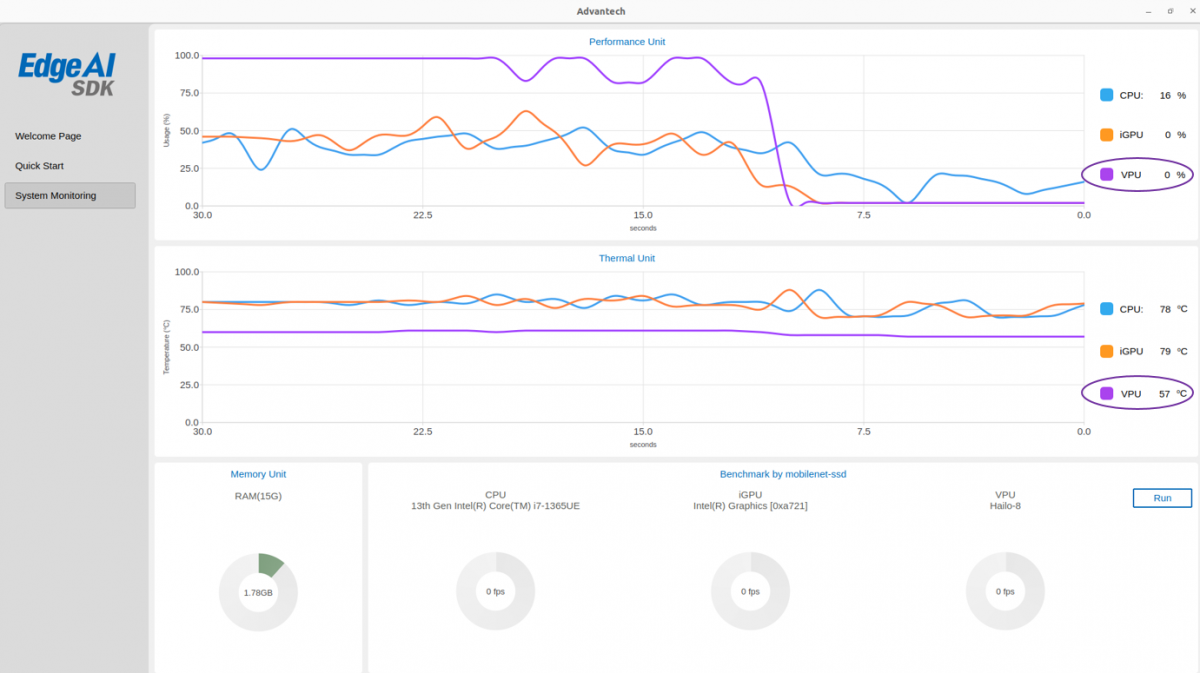Click the Thermal Unit chart title

(626, 258)
